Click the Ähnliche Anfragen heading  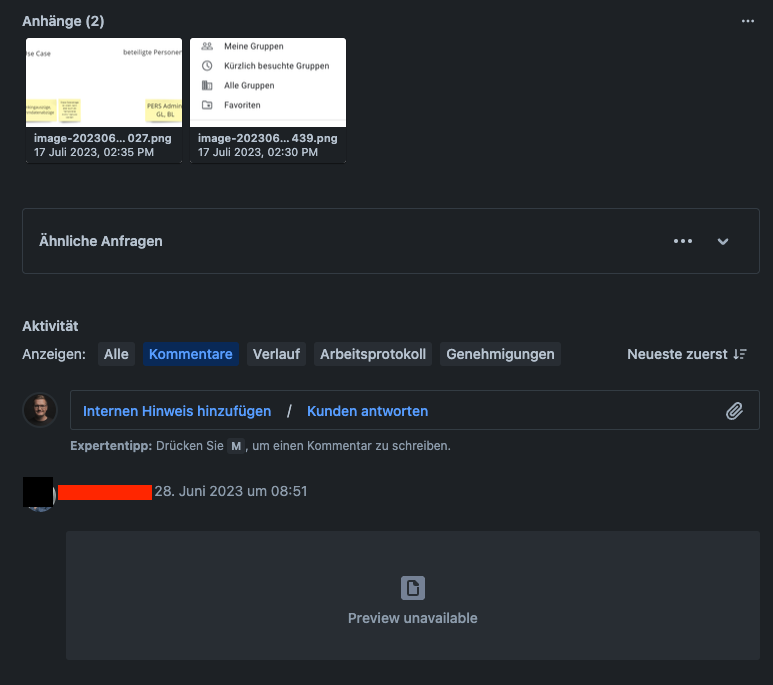pos(101,241)
